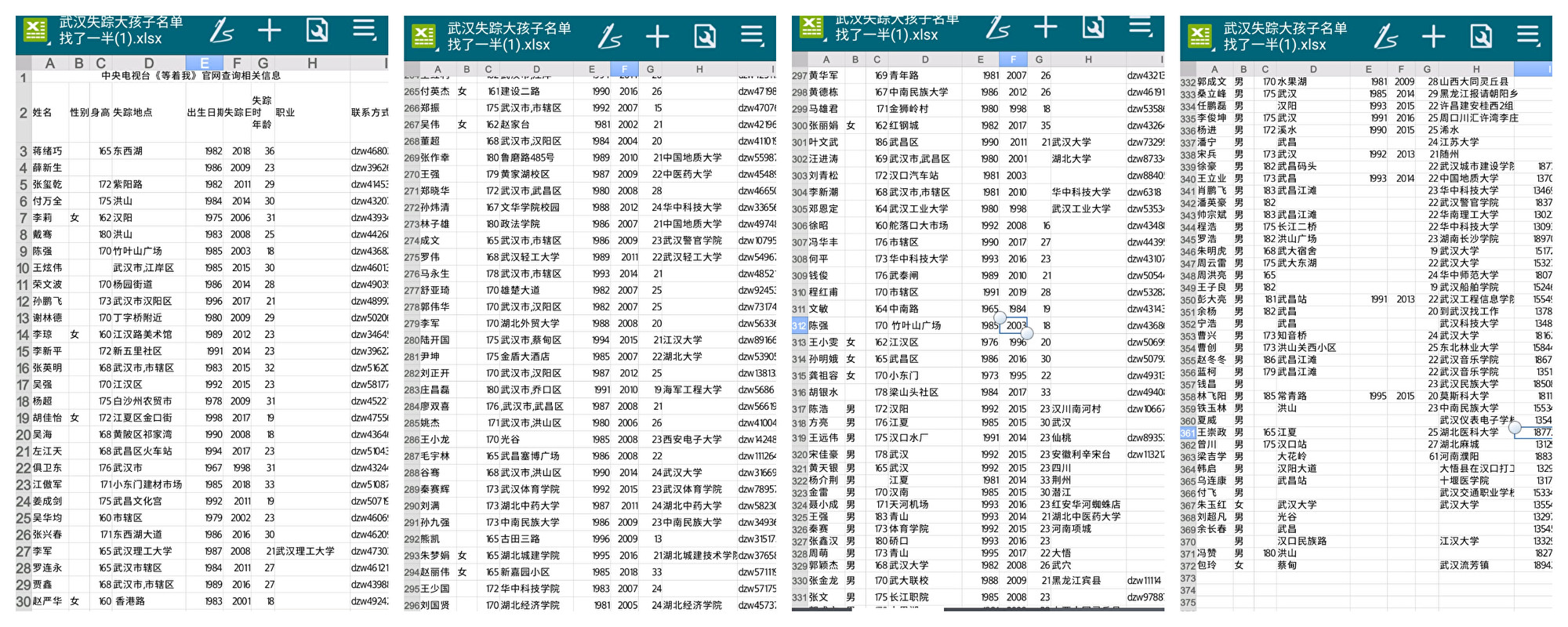
Task: Select the cell 湖北城建技术学院 in row 293
Action: [x=700, y=556]
